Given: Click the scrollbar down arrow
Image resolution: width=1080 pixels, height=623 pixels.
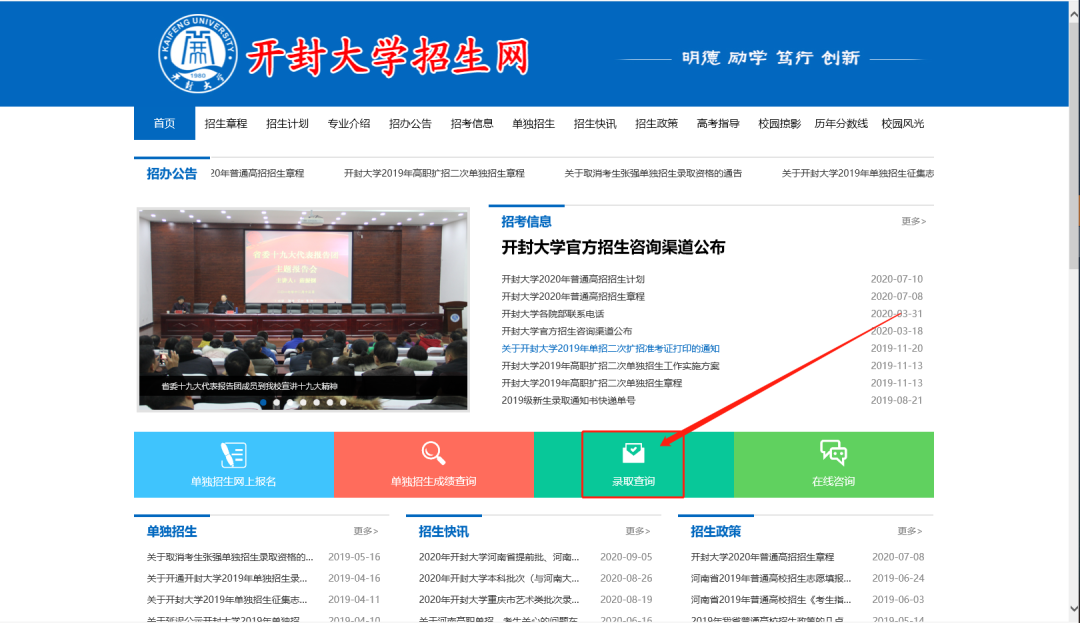Looking at the screenshot, I should click(x=1074, y=609).
